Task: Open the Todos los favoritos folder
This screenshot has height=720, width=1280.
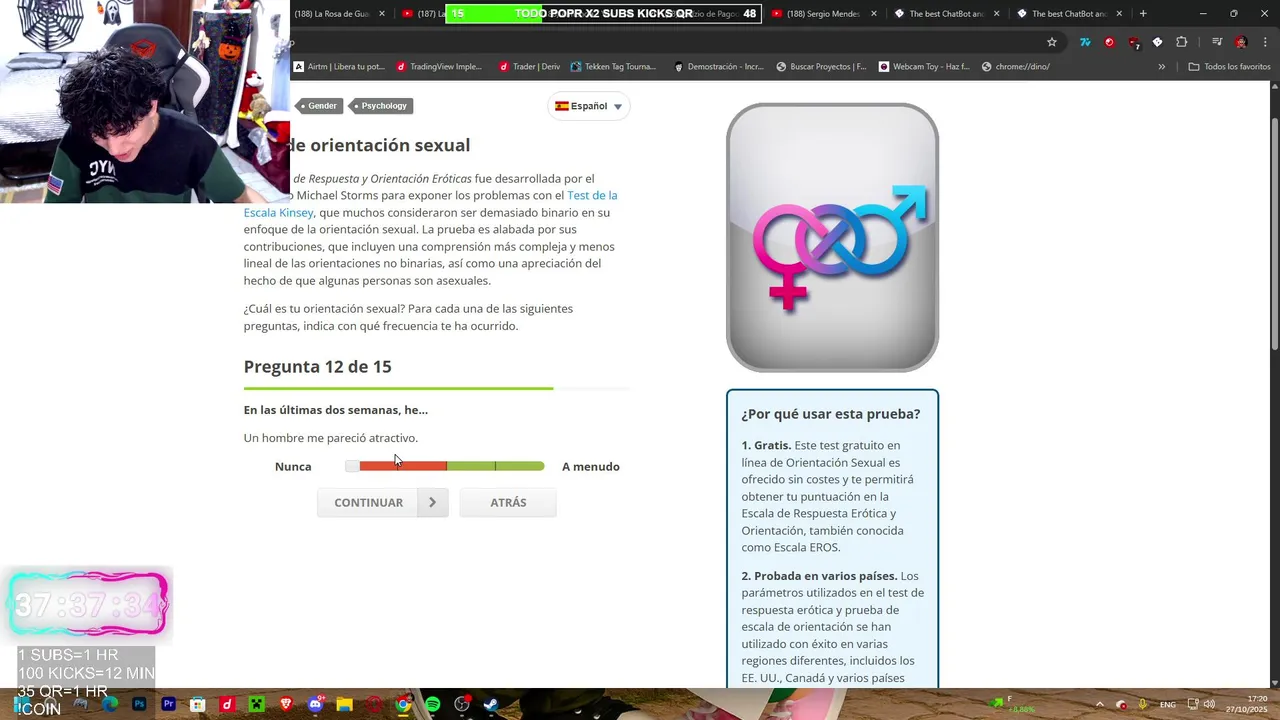Action: click(x=1230, y=67)
